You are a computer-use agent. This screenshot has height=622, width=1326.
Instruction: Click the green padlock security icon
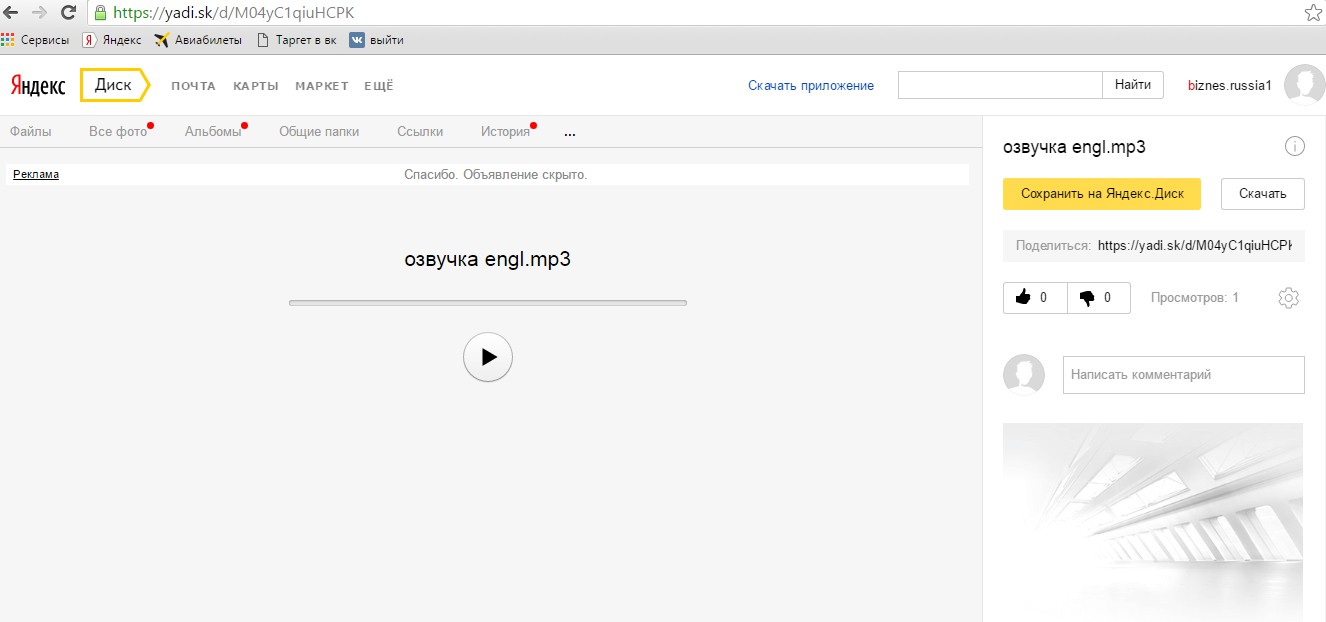[x=99, y=13]
